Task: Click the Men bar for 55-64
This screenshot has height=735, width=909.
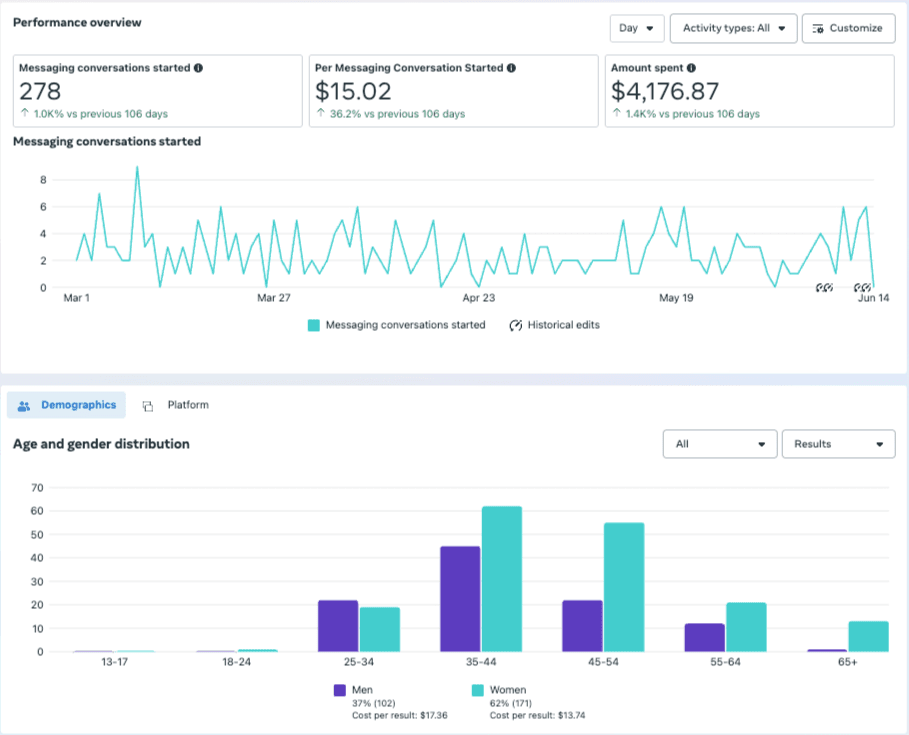Action: (x=705, y=638)
